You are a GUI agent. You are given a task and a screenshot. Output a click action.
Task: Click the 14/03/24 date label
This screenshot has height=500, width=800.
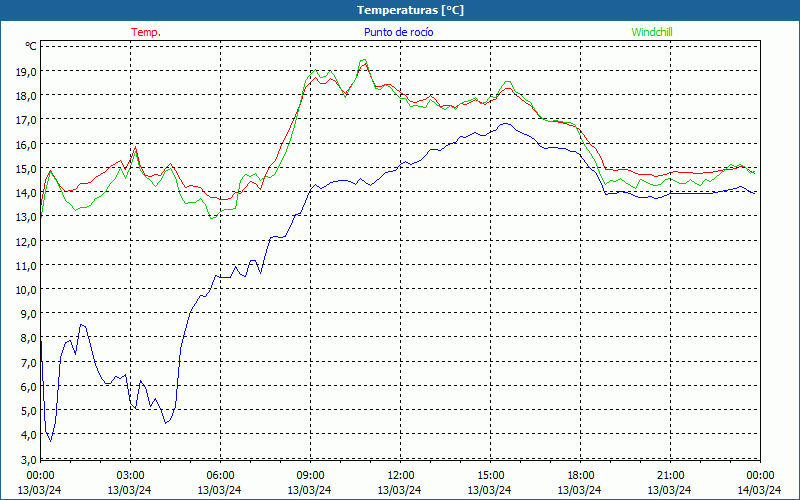(760, 490)
